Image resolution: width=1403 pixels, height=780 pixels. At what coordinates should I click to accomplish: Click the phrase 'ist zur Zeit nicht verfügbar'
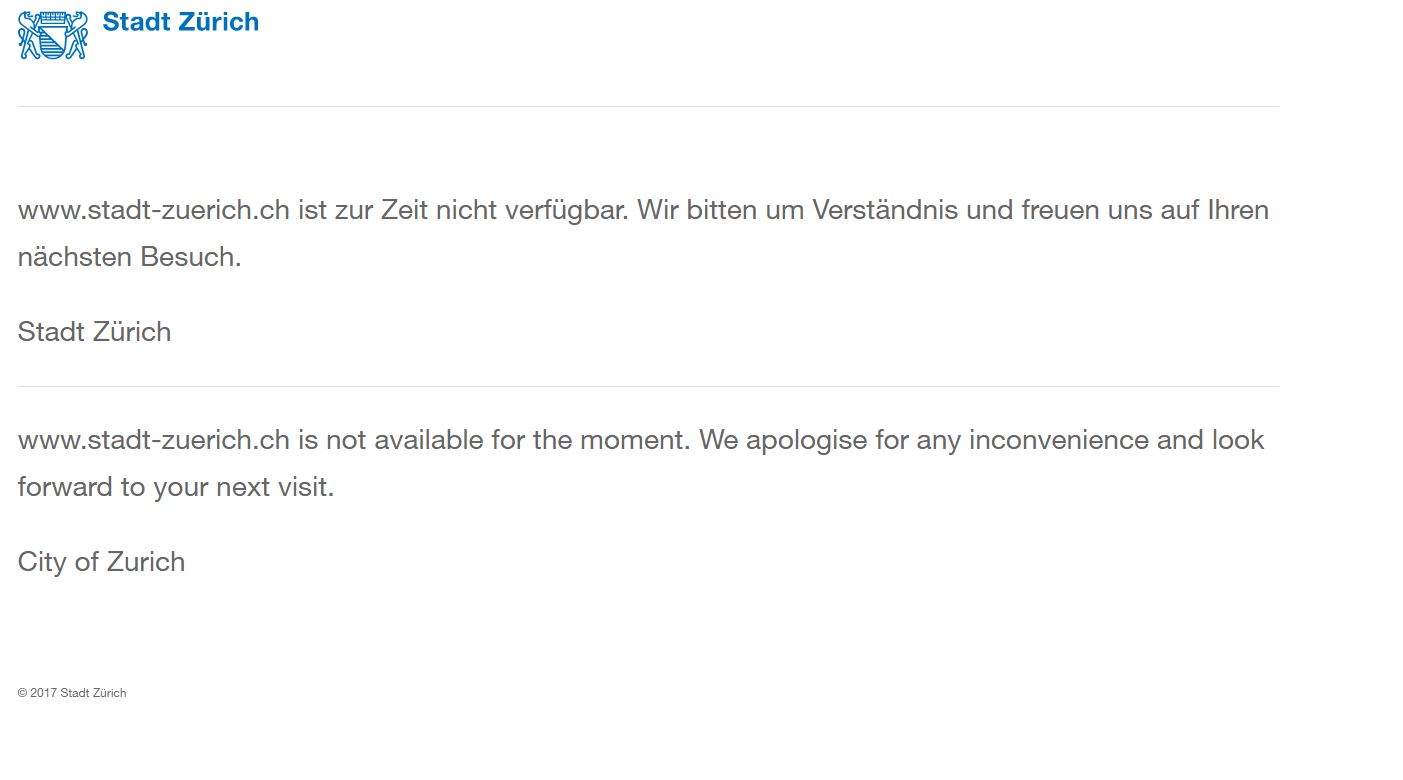click(x=463, y=210)
